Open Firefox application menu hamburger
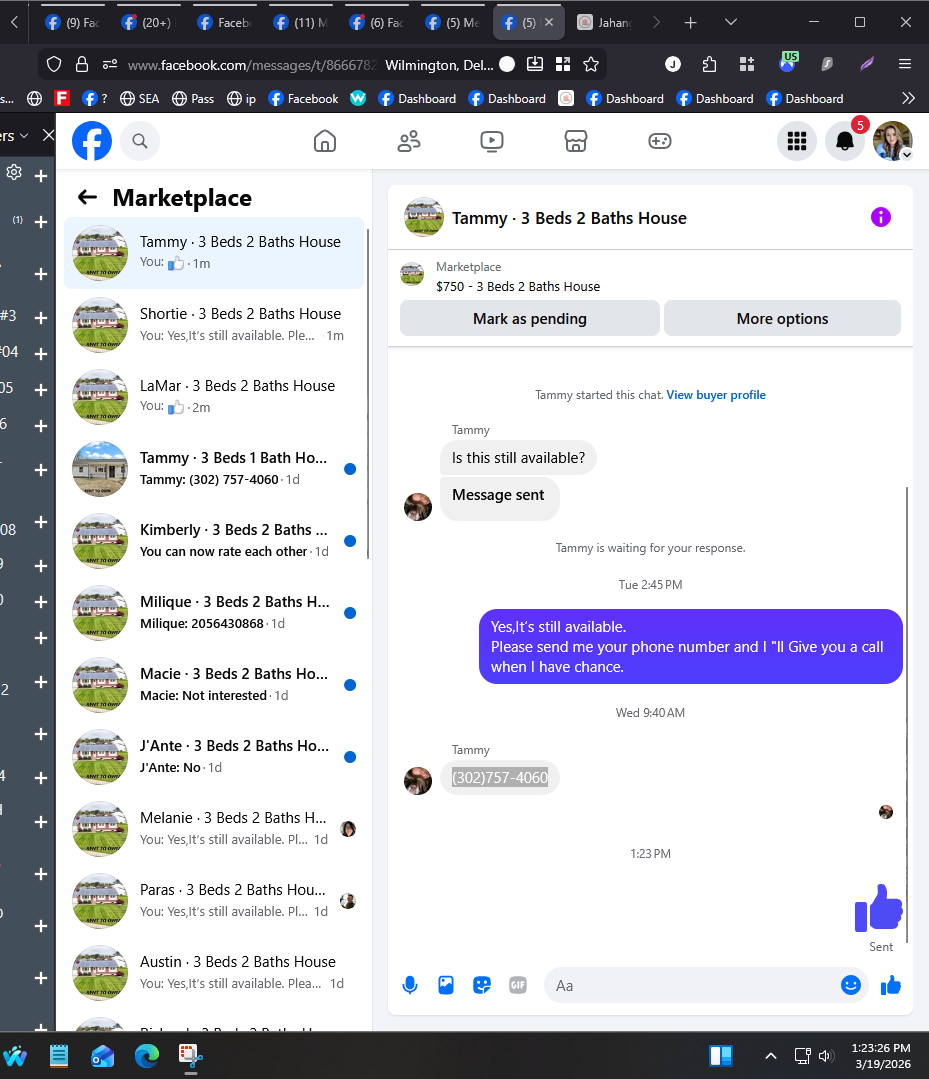This screenshot has width=929, height=1079. 905,64
